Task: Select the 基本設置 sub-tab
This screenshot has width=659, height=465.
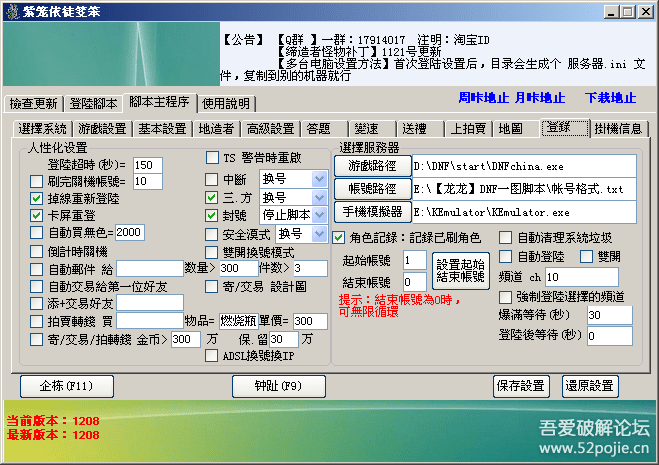Action: pos(162,129)
